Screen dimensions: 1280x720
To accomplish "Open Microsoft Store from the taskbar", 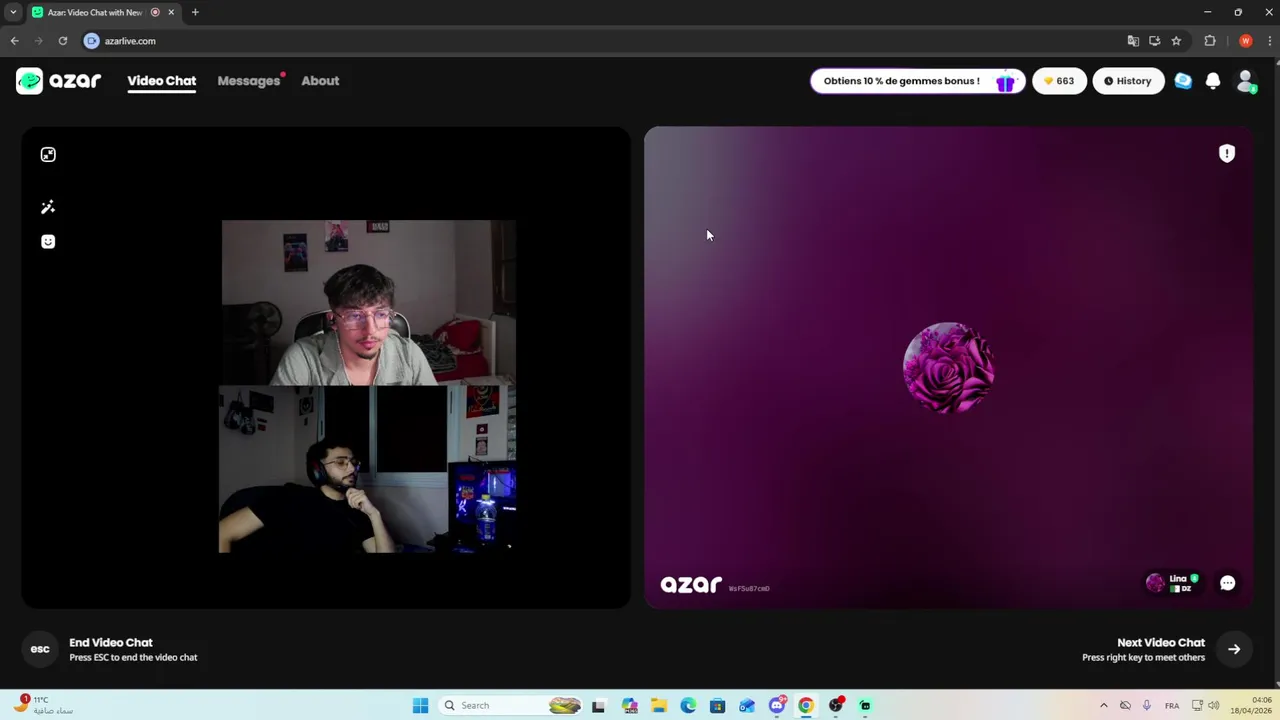I will [x=717, y=705].
